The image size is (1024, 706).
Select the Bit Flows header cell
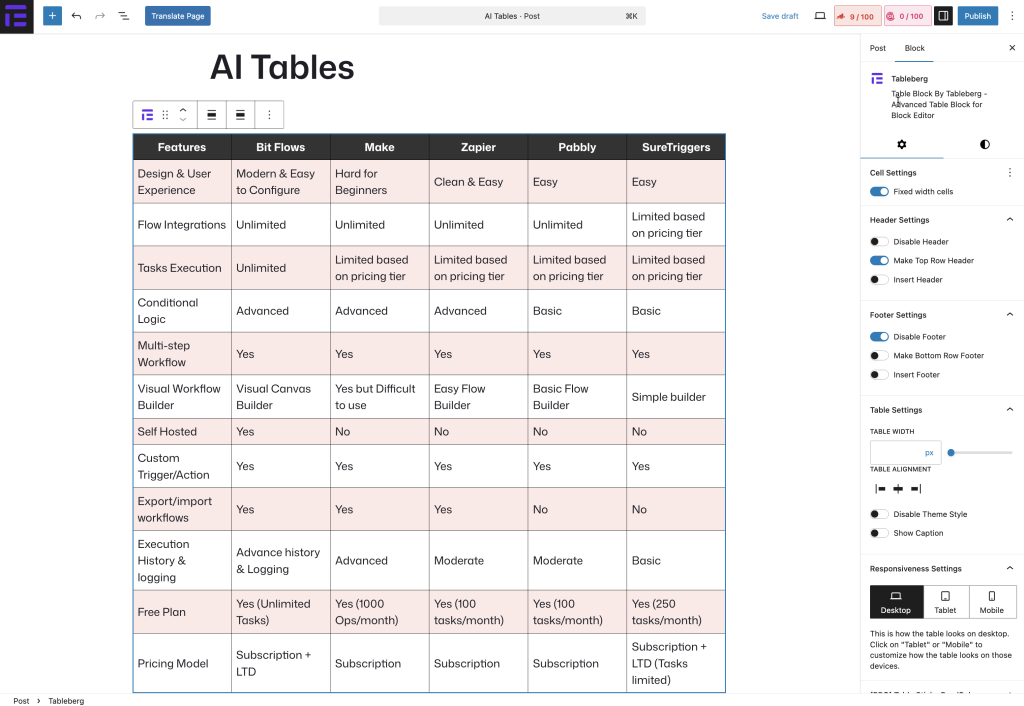pos(281,148)
